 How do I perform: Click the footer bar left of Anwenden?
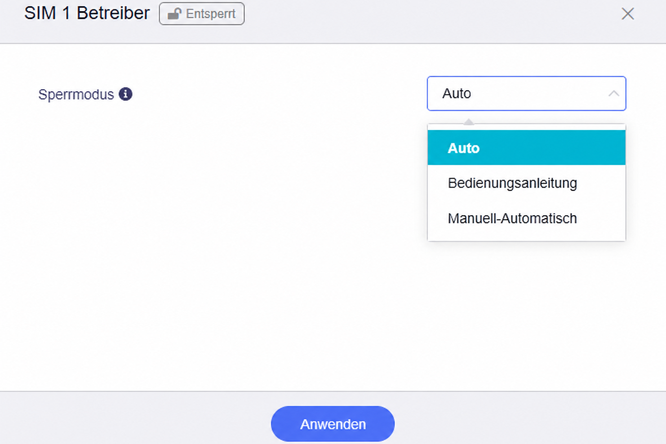135,418
